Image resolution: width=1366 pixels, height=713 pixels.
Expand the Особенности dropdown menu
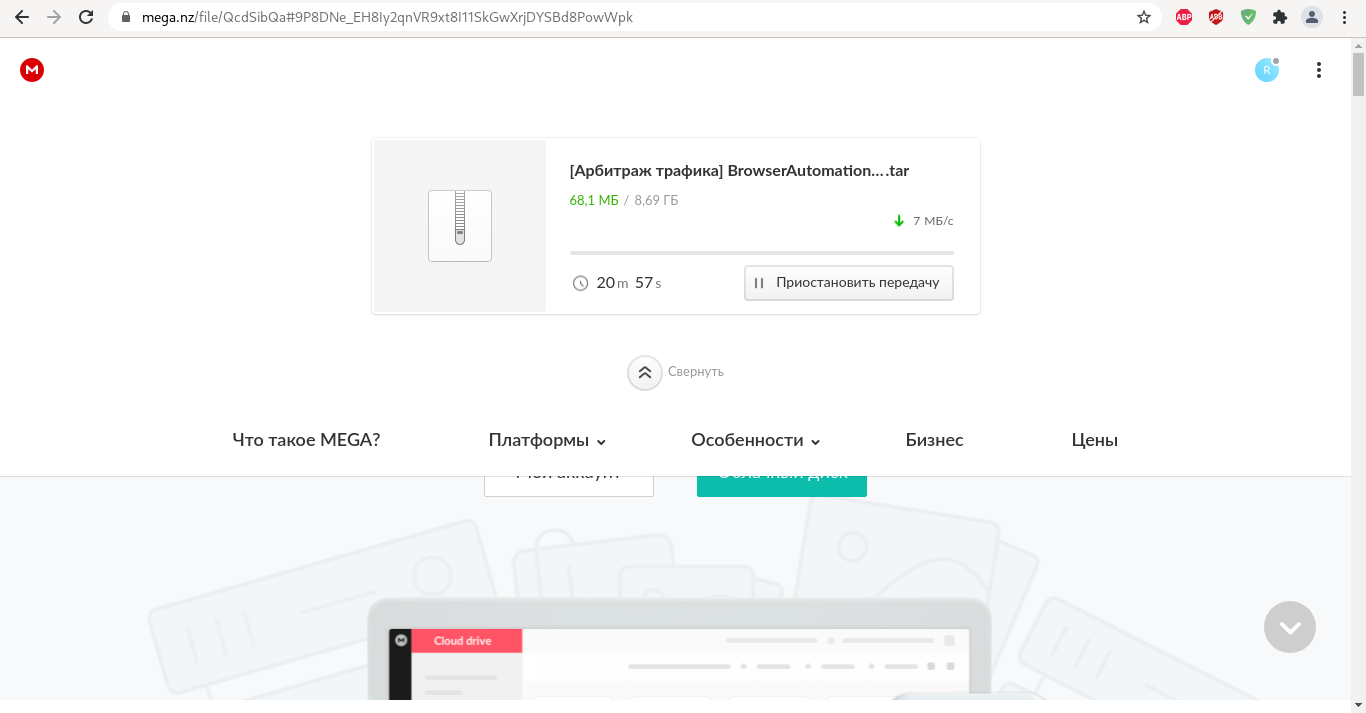point(756,440)
